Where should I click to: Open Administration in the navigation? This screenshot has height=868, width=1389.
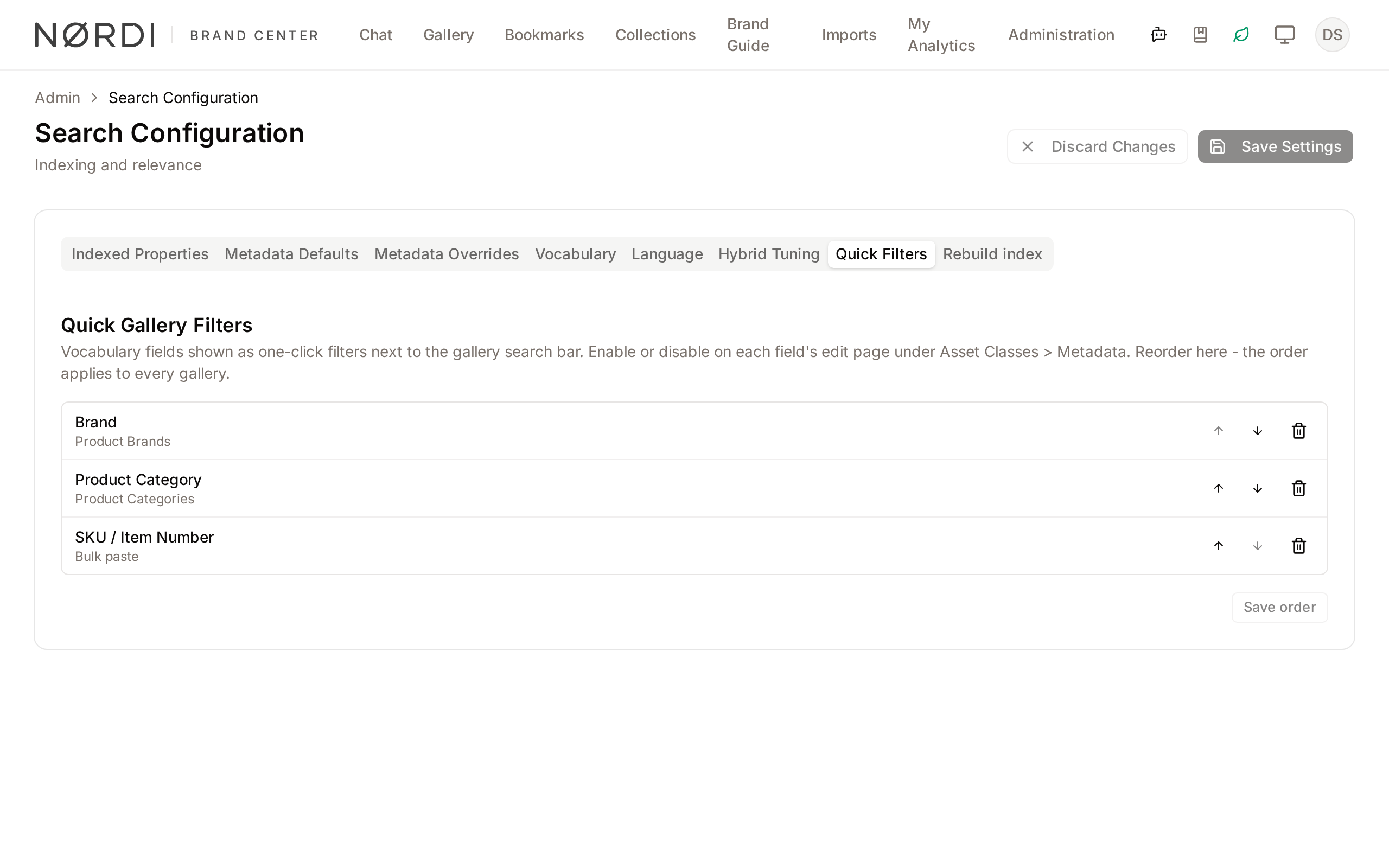coord(1061,34)
